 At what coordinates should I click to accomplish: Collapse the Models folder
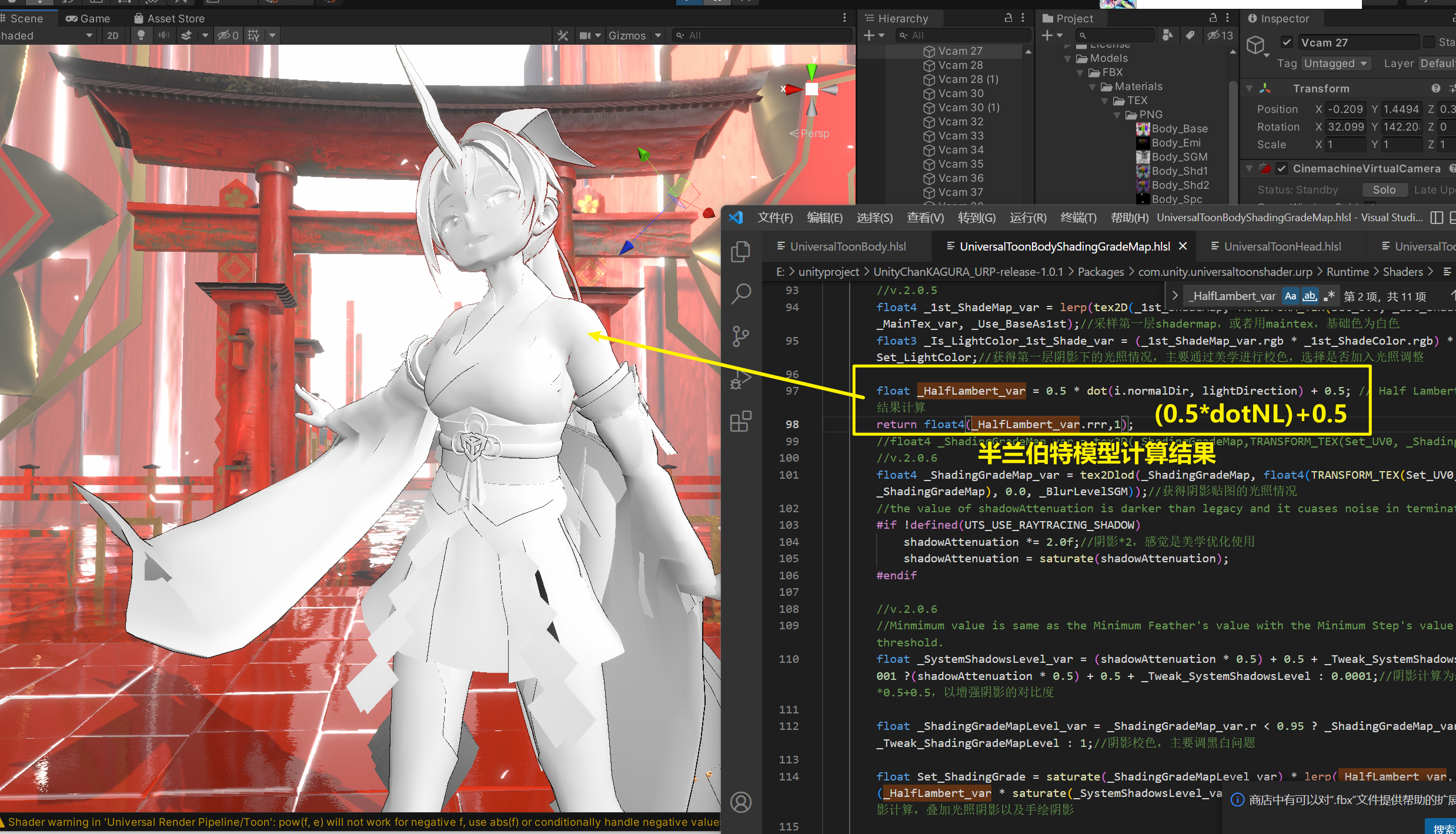click(x=1067, y=59)
